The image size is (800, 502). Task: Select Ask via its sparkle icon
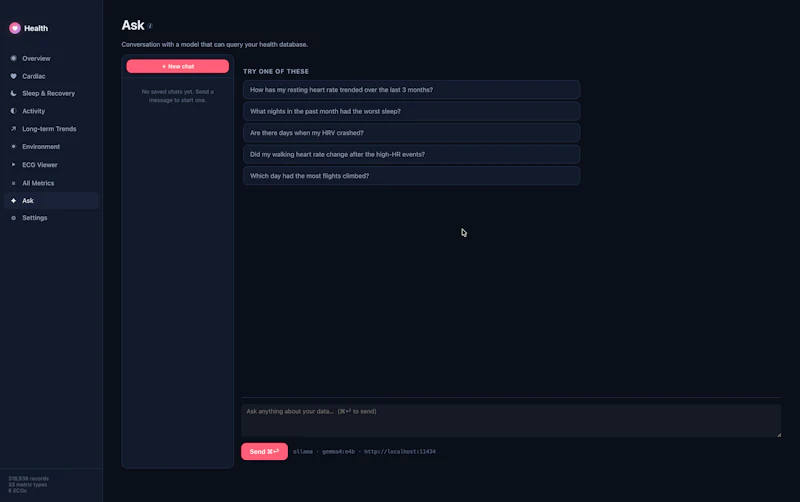pos(13,200)
